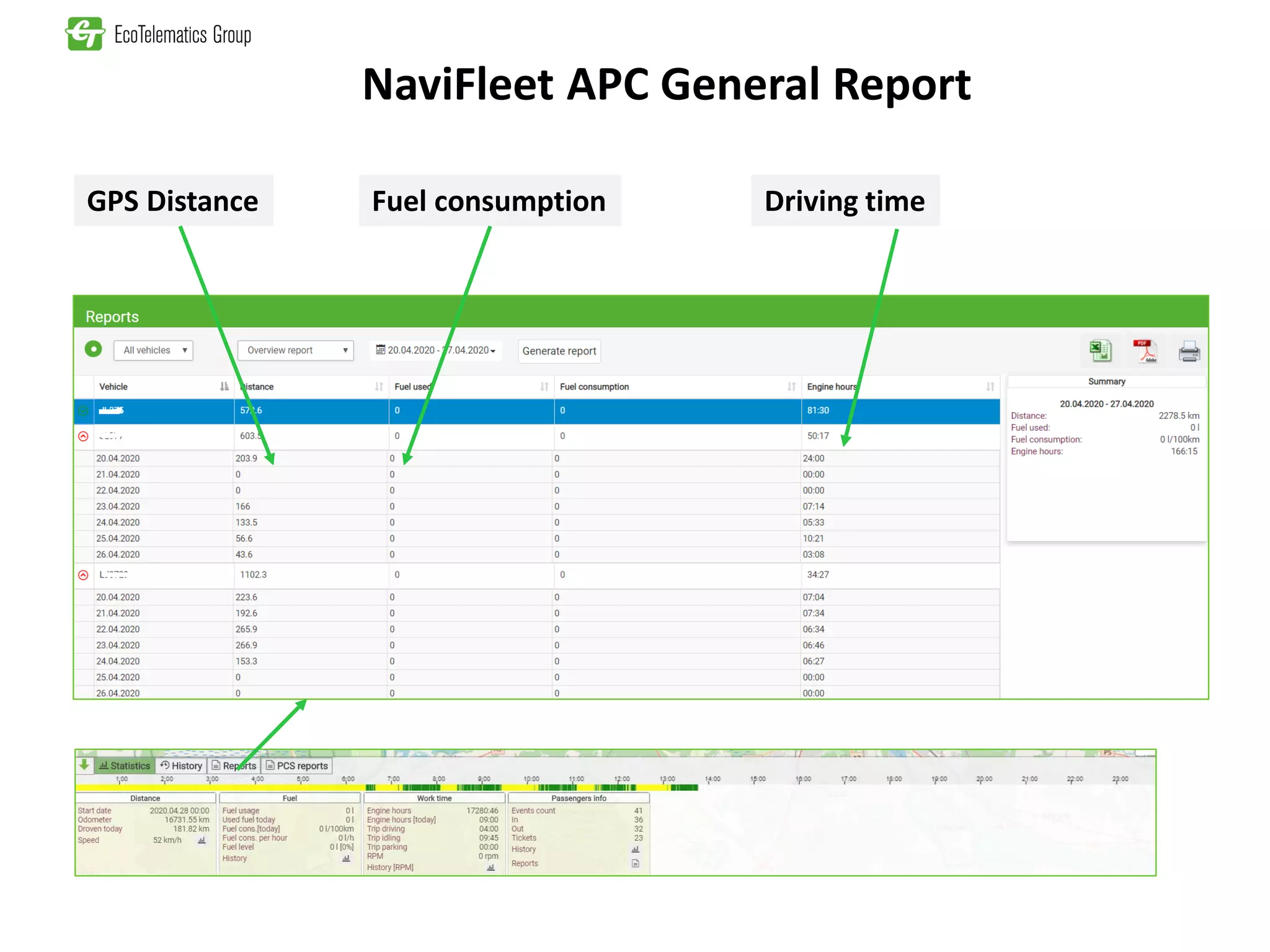The image size is (1270, 952).
Task: Open speed history chart icon
Action: (x=202, y=840)
